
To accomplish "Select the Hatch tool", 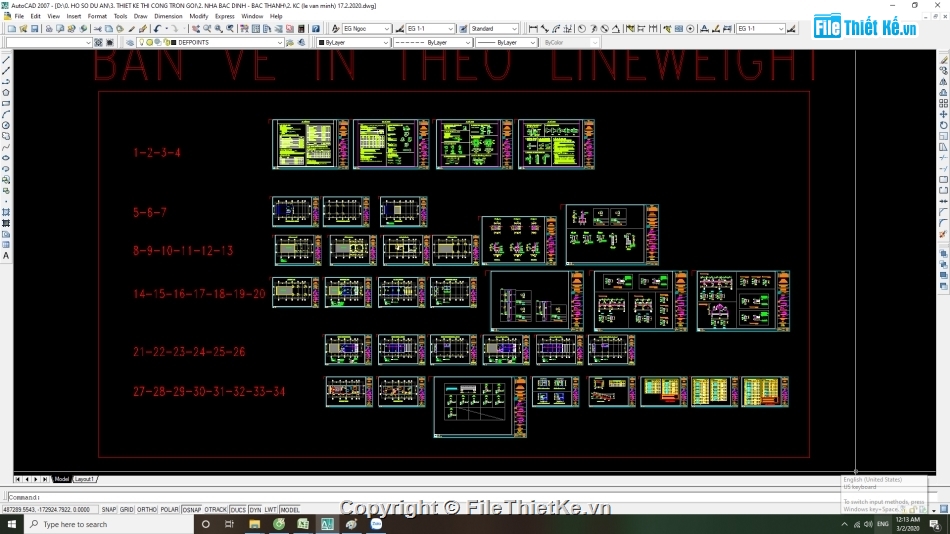I will click(6, 213).
